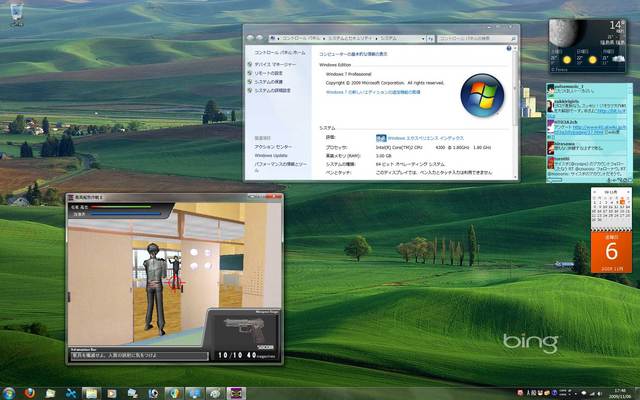Click the orange date 6 calendar gadget
640x400 pixels.
click(611, 251)
